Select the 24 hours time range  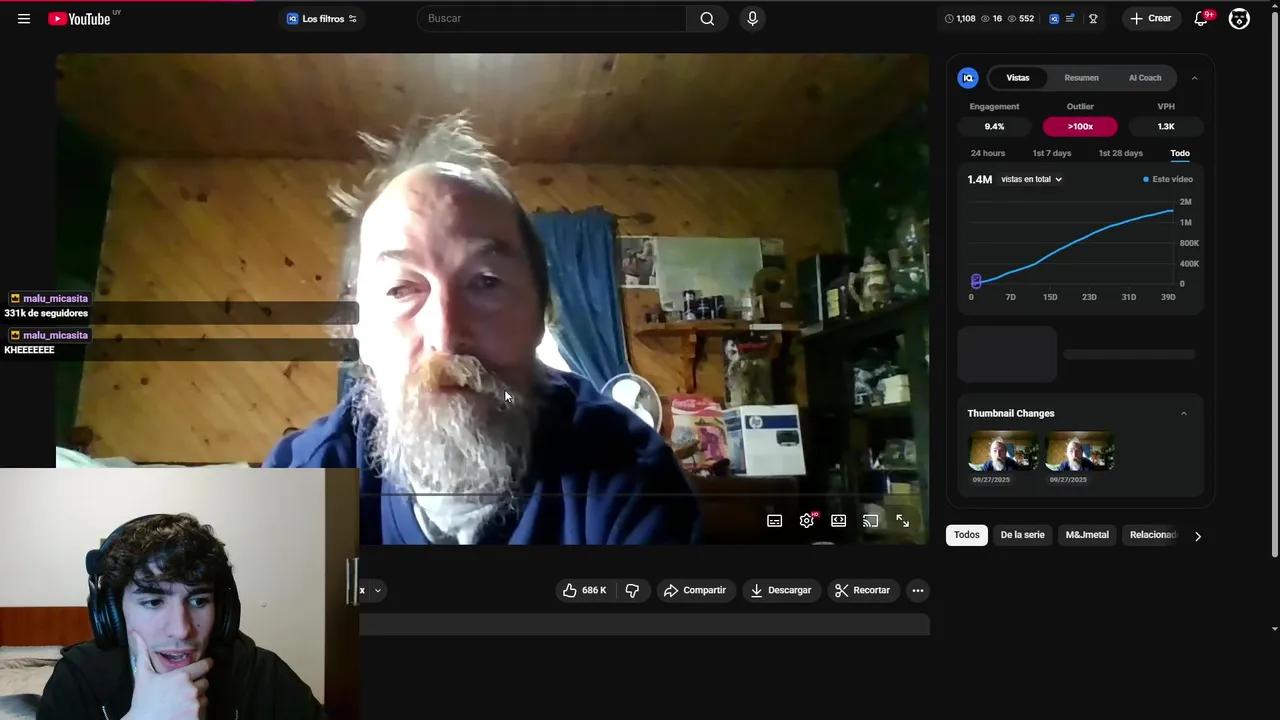(x=988, y=153)
